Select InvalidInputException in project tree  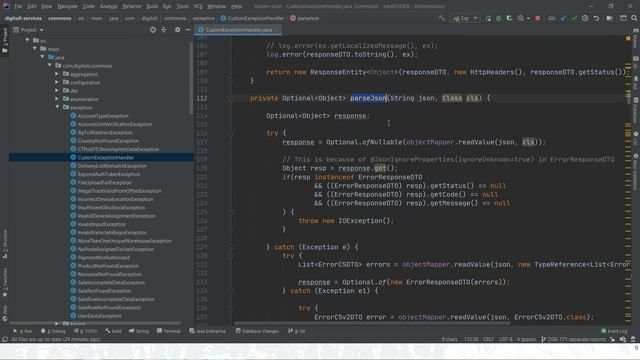click(x=102, y=224)
